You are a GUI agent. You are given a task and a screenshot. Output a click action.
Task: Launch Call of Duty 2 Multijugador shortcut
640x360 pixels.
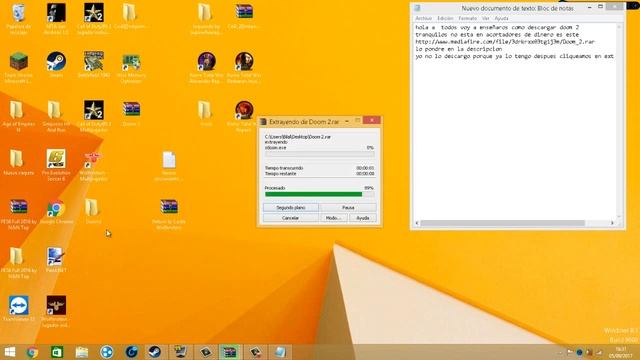click(93, 110)
